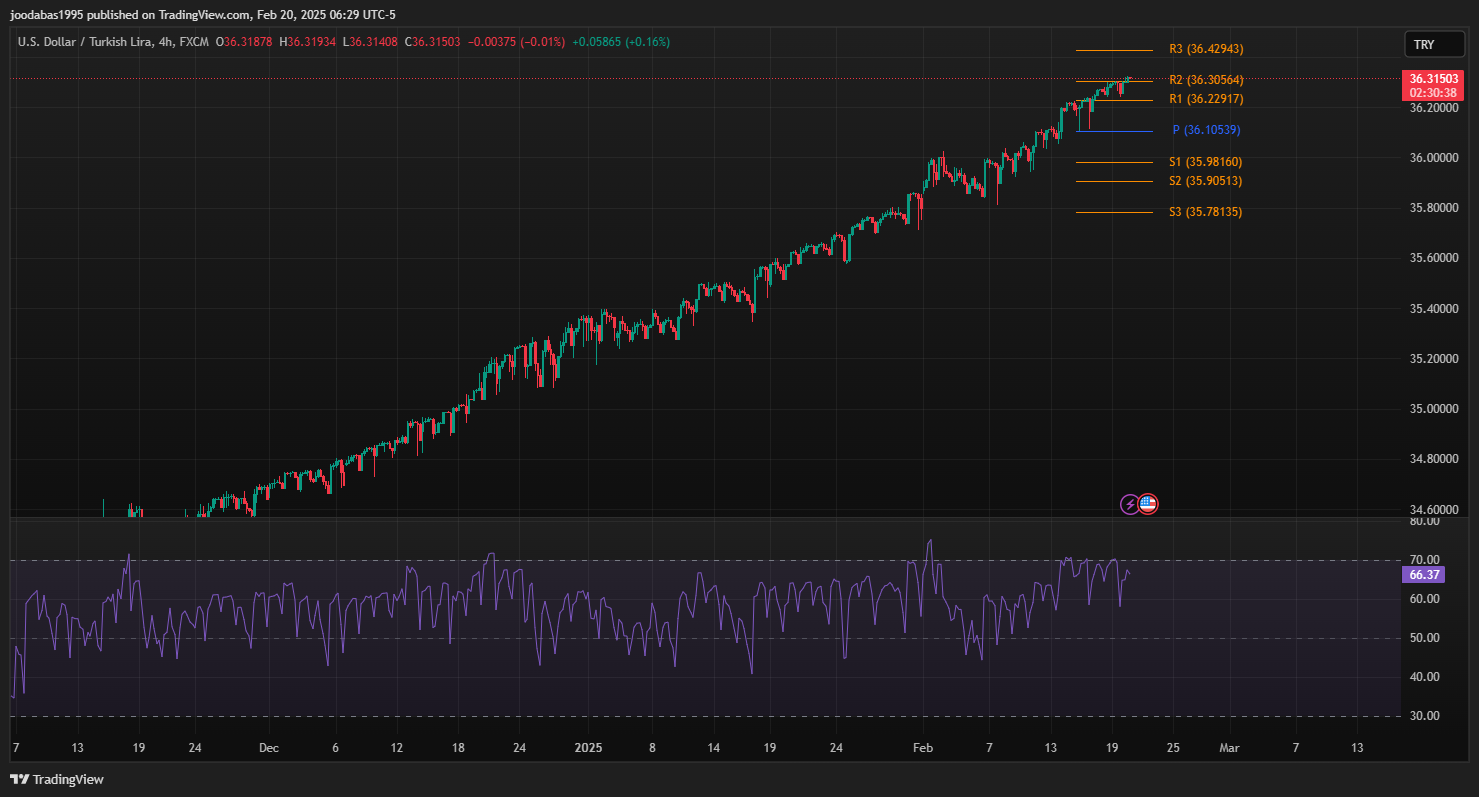Viewport: 1479px width, 797px height.
Task: Click the Dec label on date axis
Action: click(x=267, y=748)
